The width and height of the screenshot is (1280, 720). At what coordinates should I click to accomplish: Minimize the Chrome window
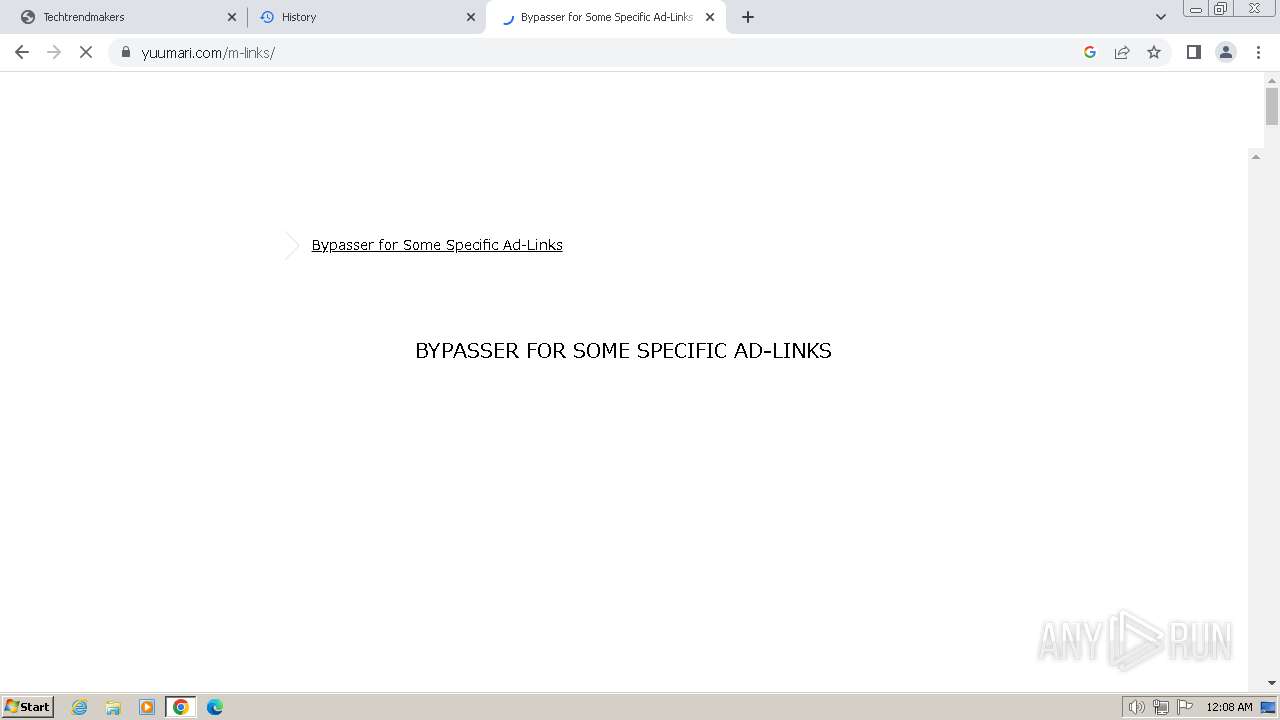pyautogui.click(x=1195, y=8)
